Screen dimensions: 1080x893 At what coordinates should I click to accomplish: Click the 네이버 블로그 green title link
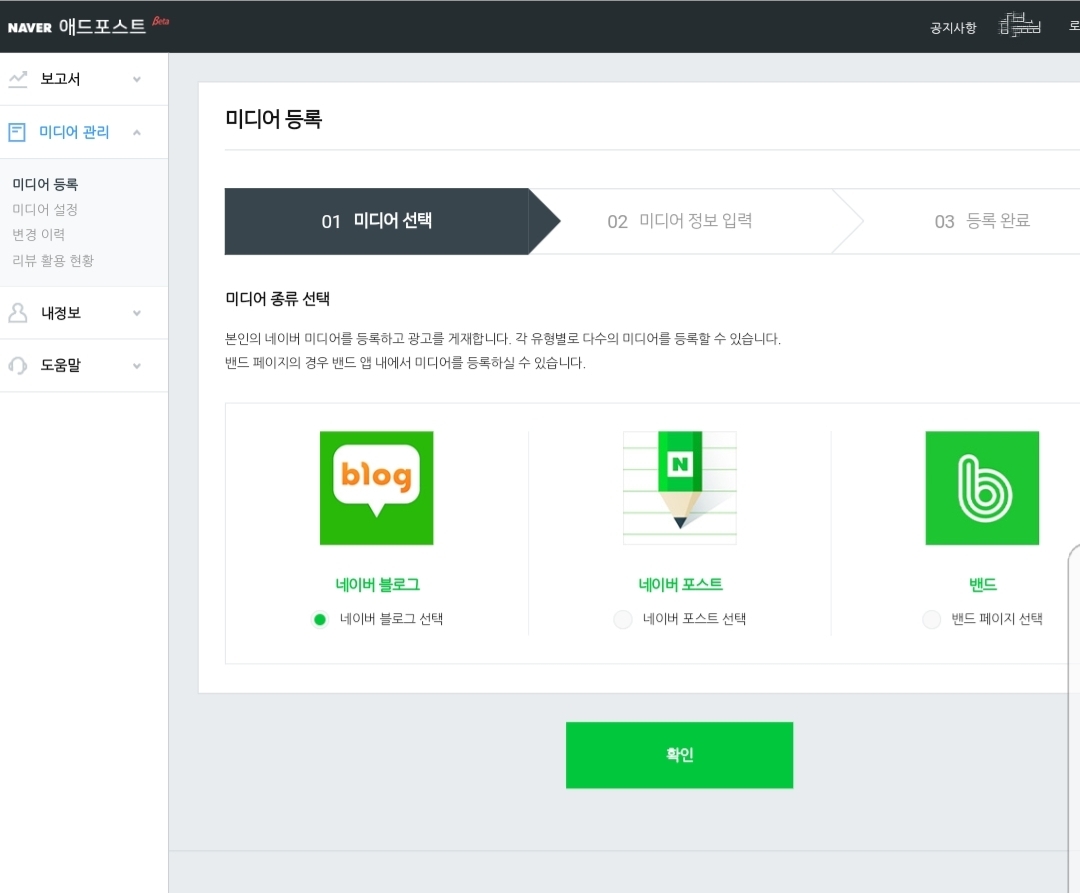click(x=377, y=585)
